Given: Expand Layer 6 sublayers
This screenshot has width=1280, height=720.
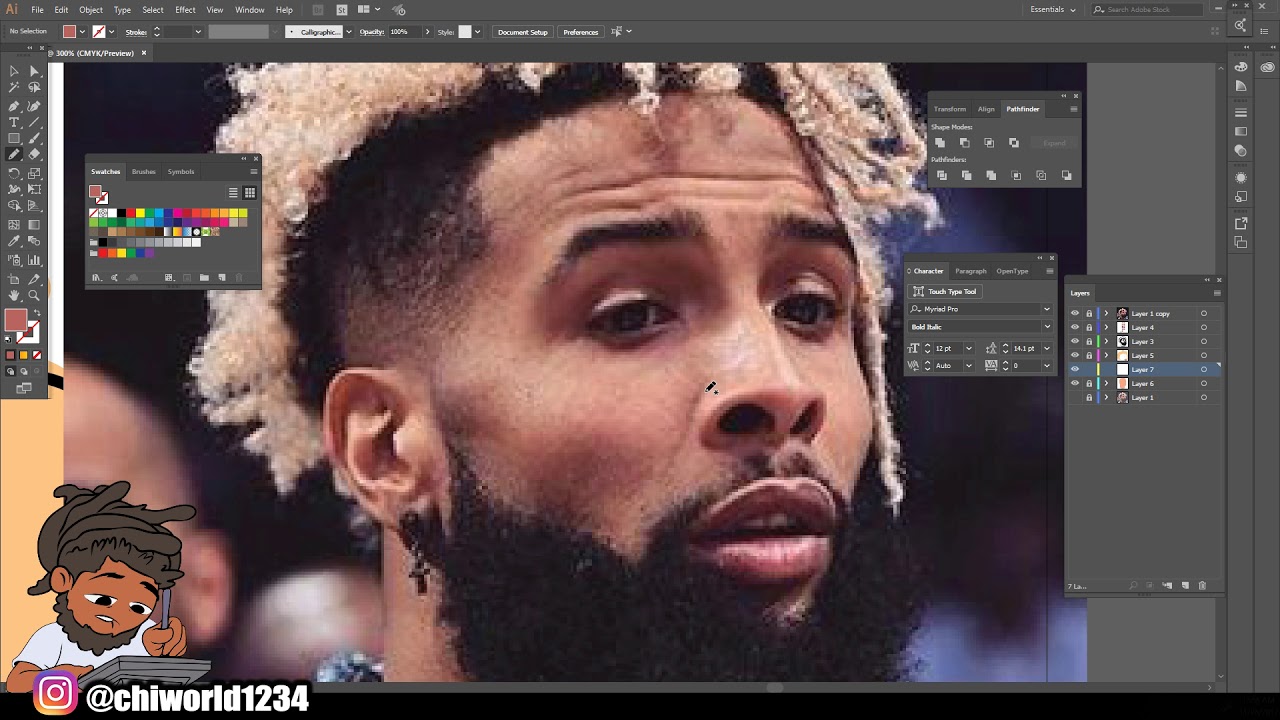Looking at the screenshot, I should (x=1106, y=383).
